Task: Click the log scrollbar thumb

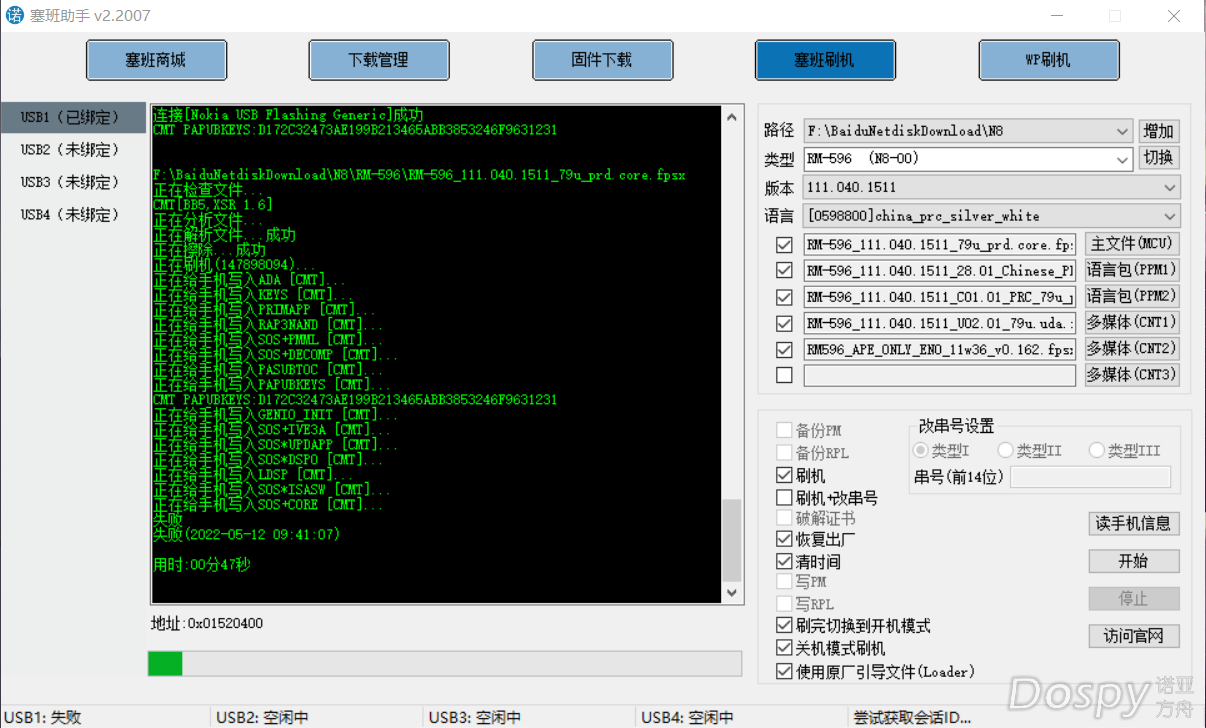Action: [x=733, y=540]
